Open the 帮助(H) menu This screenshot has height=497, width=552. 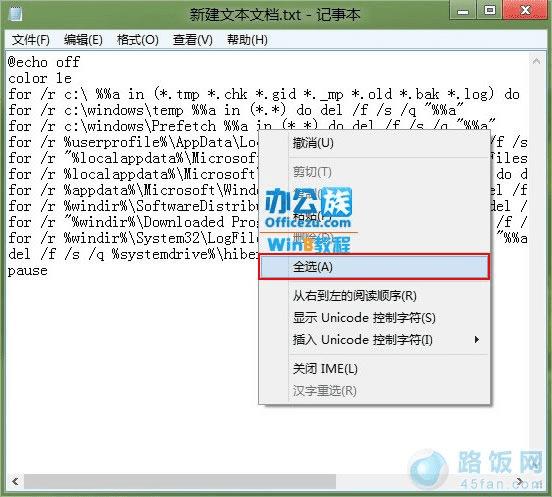point(247,40)
